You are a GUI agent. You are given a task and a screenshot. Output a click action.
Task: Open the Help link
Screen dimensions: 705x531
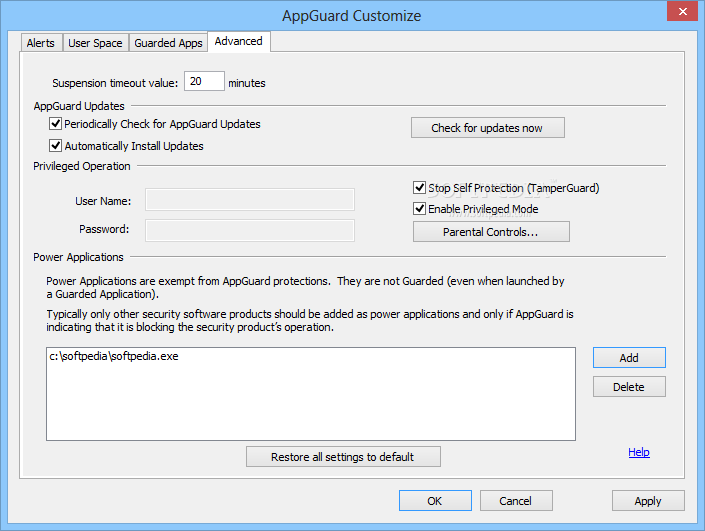pyautogui.click(x=639, y=452)
